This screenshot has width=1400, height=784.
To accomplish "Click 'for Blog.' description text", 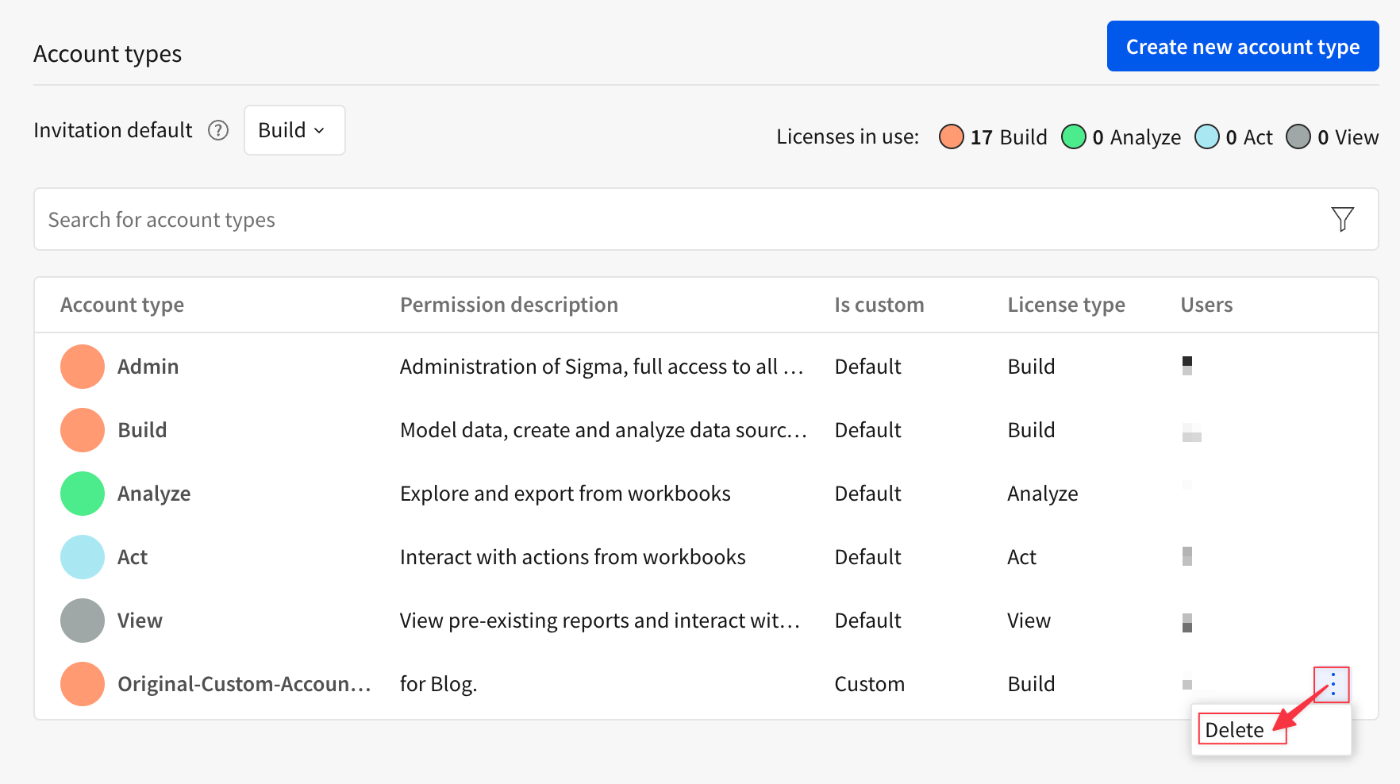I will [x=438, y=684].
